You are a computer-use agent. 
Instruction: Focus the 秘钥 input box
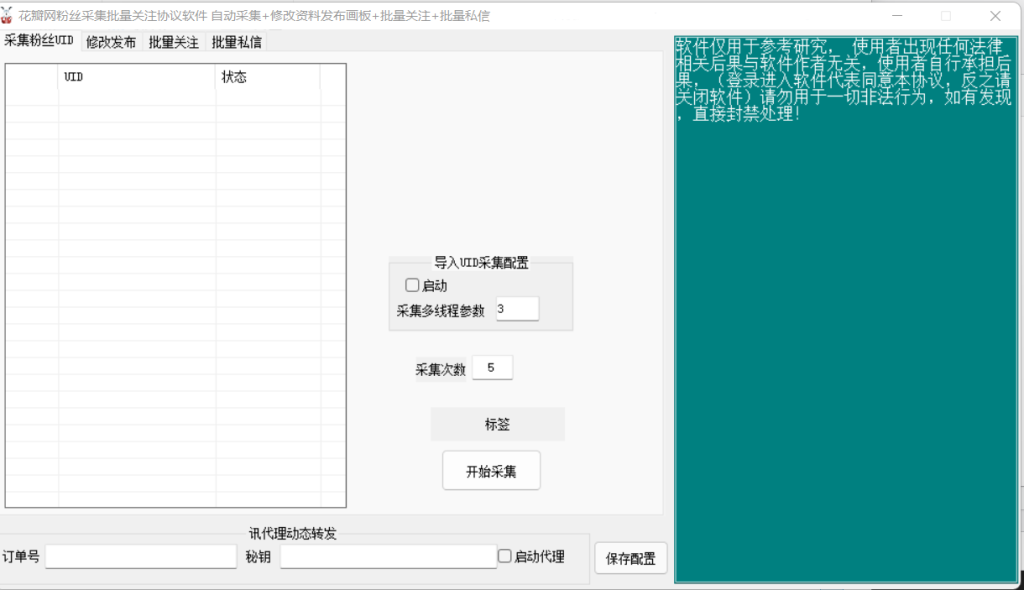click(x=388, y=557)
